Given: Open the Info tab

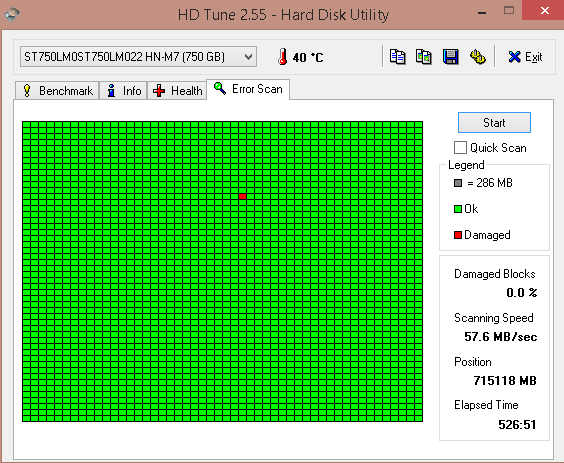Looking at the screenshot, I should click(x=123, y=91).
